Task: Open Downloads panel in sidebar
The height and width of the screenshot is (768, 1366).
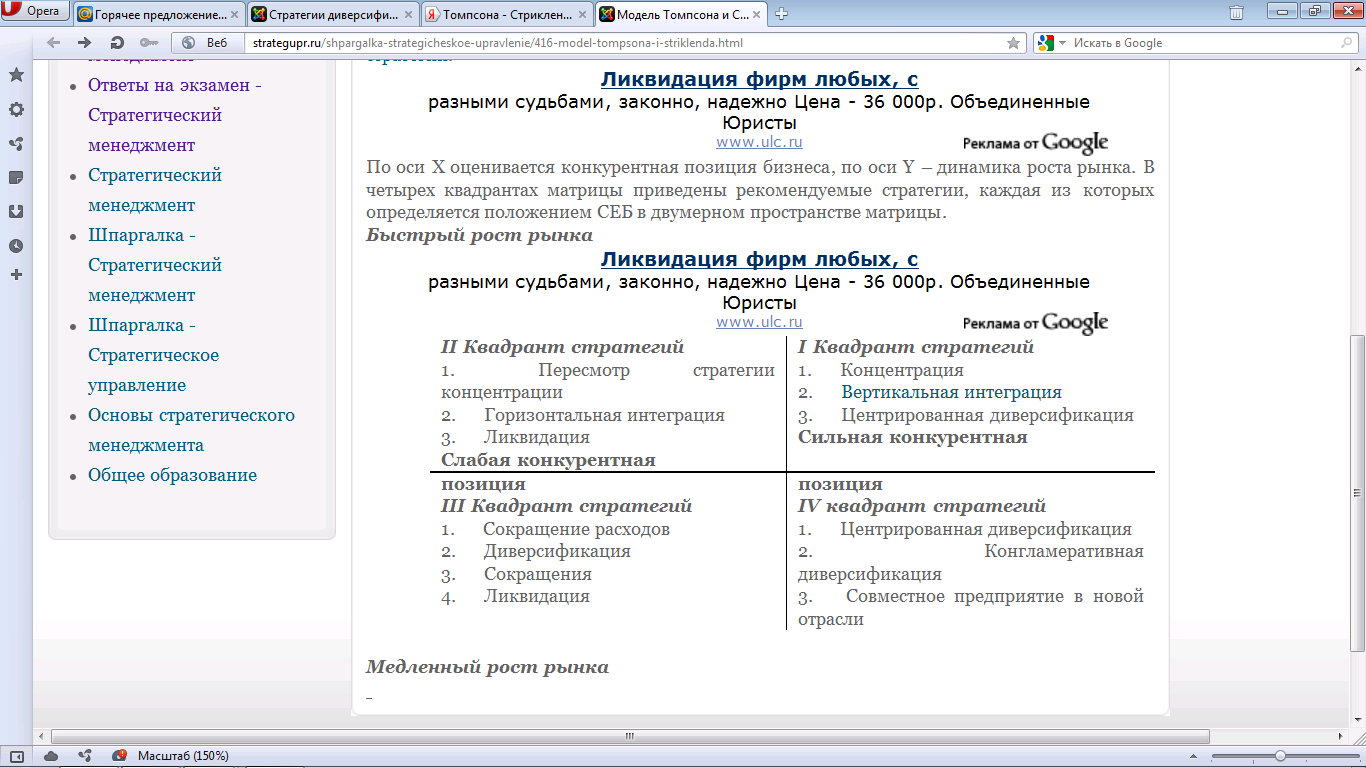Action: tap(16, 211)
